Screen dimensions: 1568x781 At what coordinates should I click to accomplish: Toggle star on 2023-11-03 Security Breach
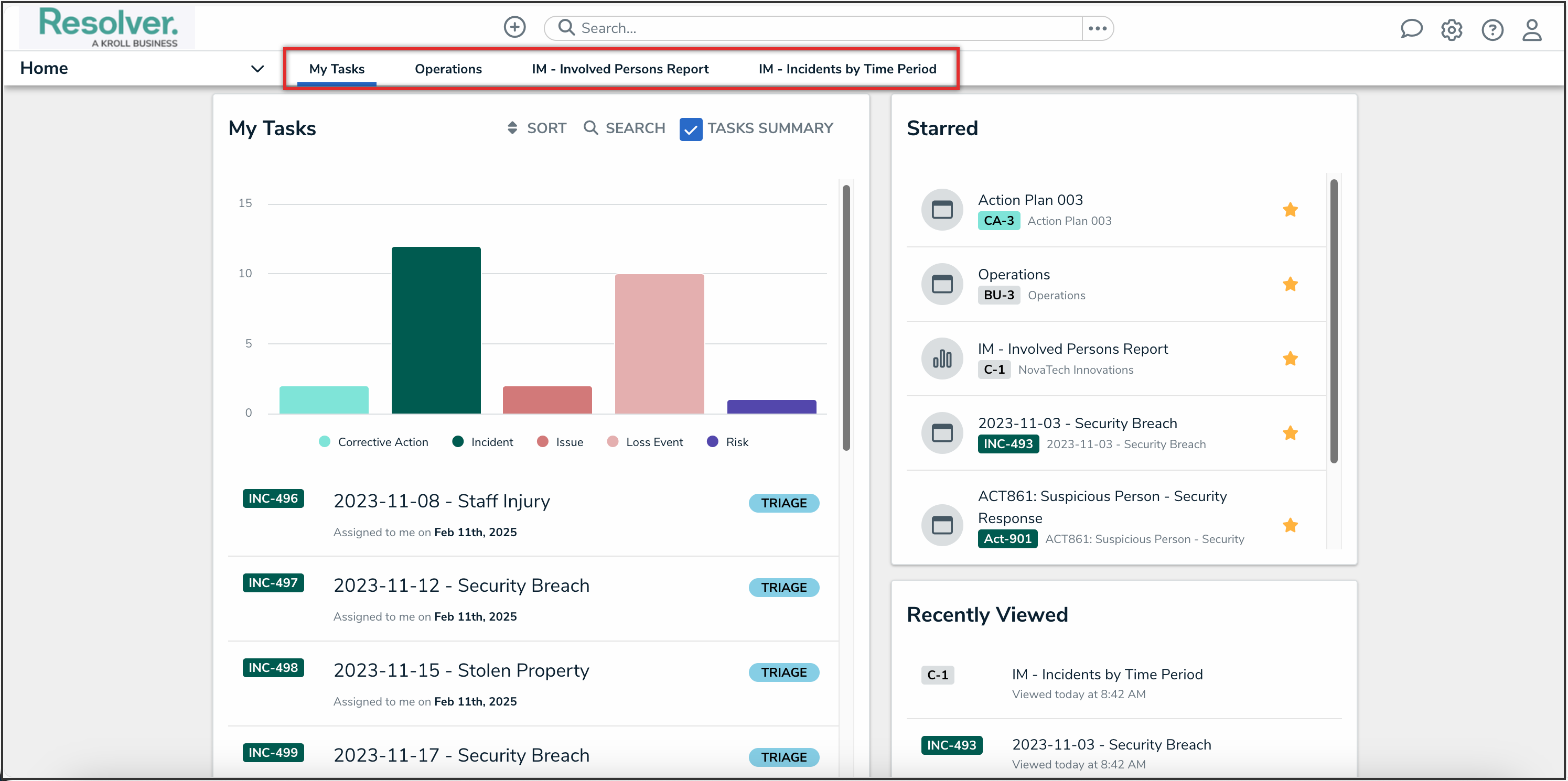(x=1290, y=433)
